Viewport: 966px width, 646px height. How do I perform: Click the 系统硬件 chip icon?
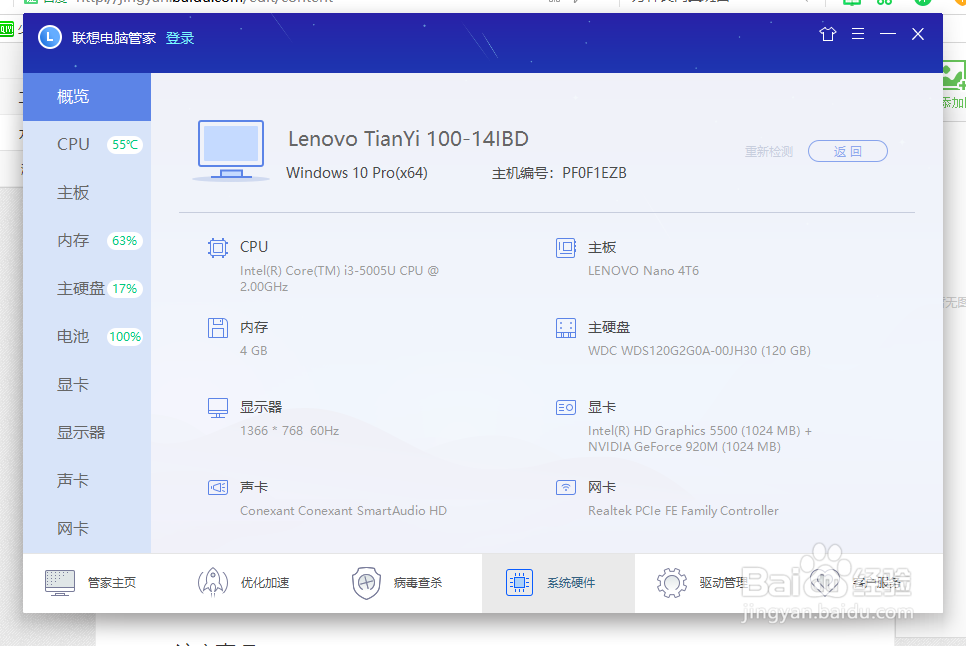[x=519, y=583]
